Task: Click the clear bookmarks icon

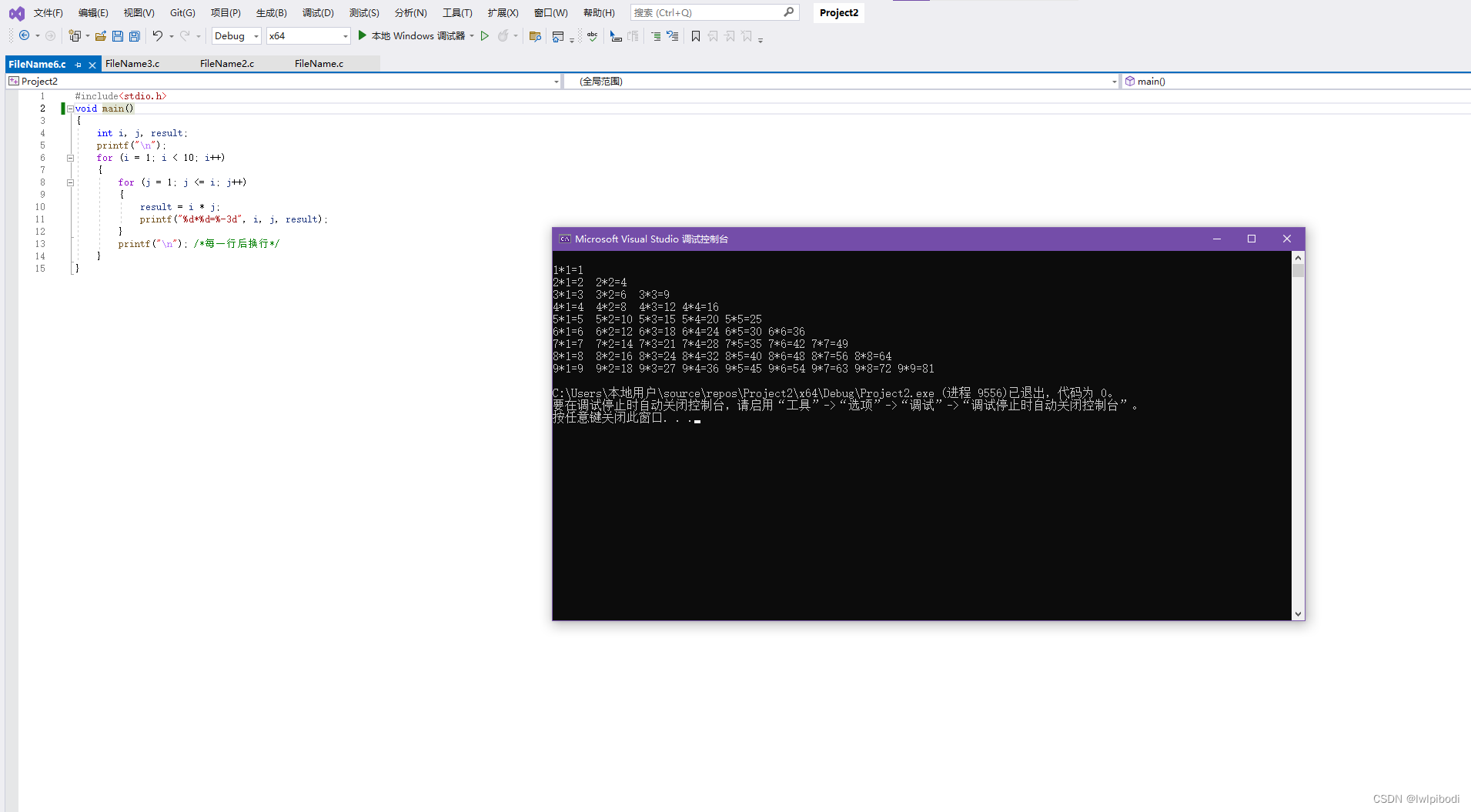Action: point(747,36)
